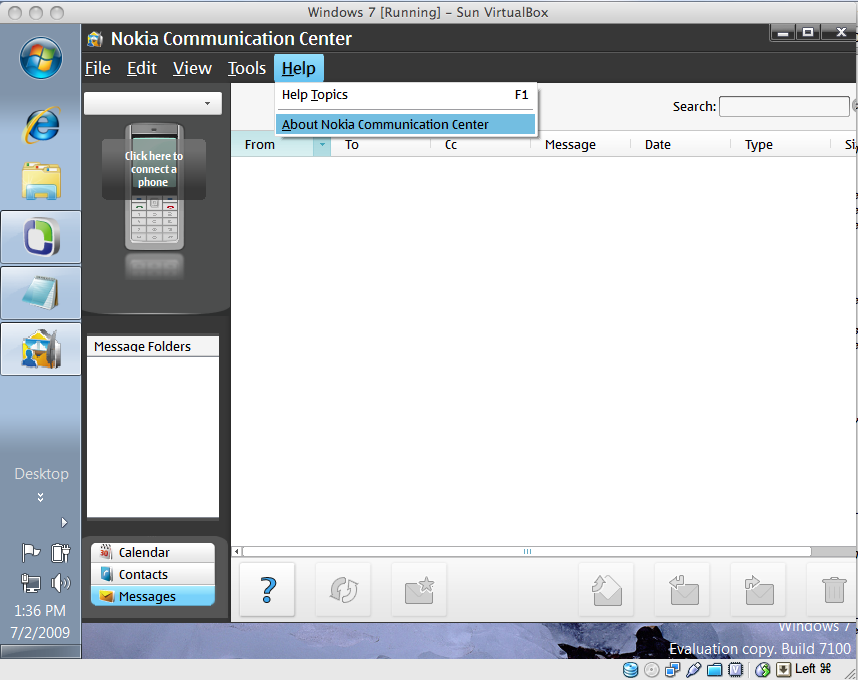Image resolution: width=858 pixels, height=680 pixels.
Task: Close the open Help menu
Action: pos(299,68)
